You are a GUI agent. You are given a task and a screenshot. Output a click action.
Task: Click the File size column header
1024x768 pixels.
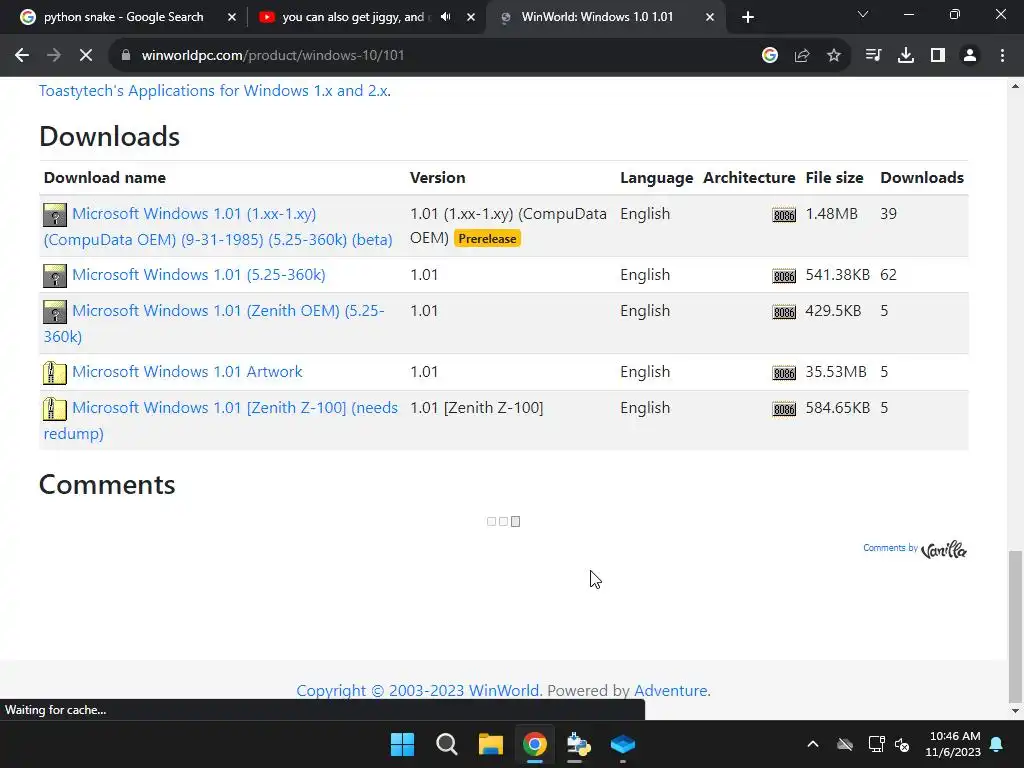(x=834, y=178)
